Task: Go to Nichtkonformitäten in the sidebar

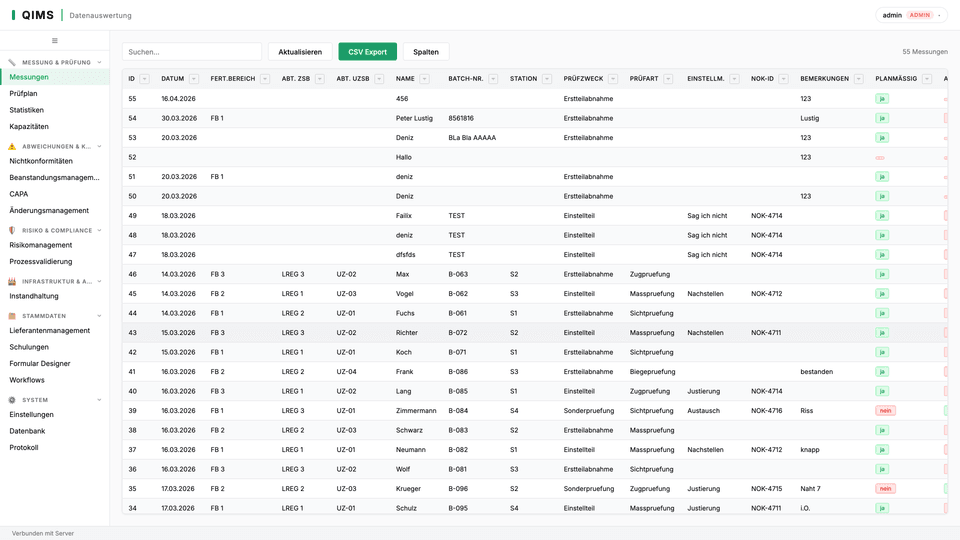Action: [x=41, y=161]
